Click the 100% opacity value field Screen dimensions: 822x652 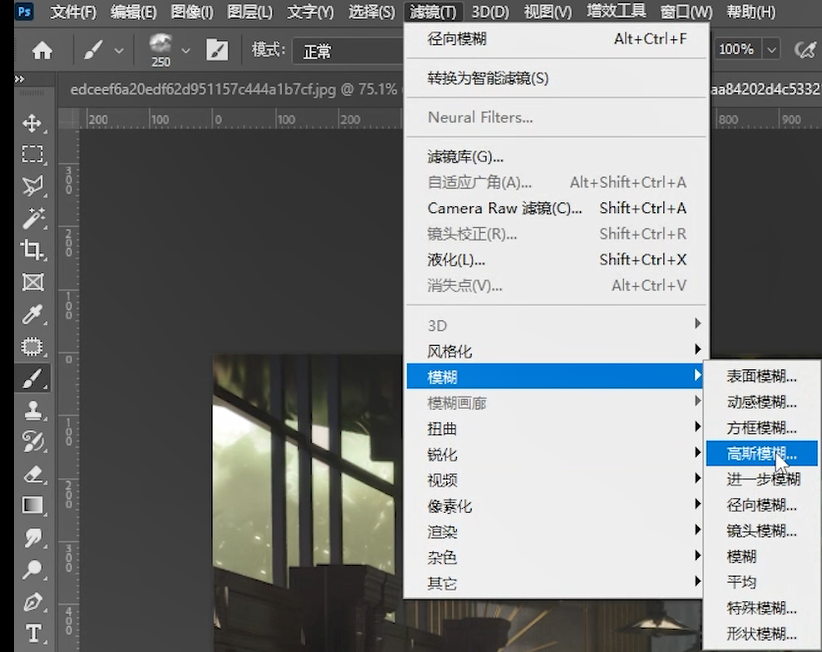[736, 50]
